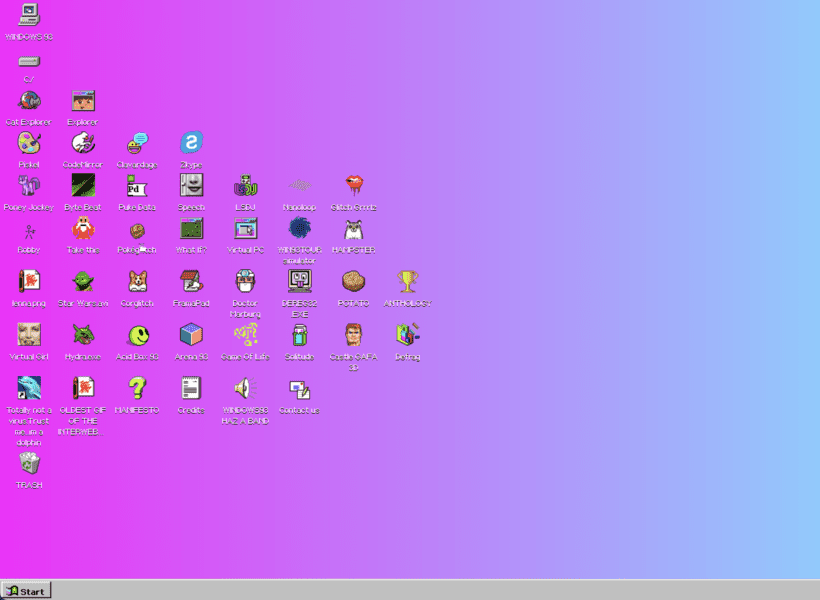This screenshot has height=600, width=820.
Task: Click the ANTHOLOGY trophy icon
Action: coord(407,282)
